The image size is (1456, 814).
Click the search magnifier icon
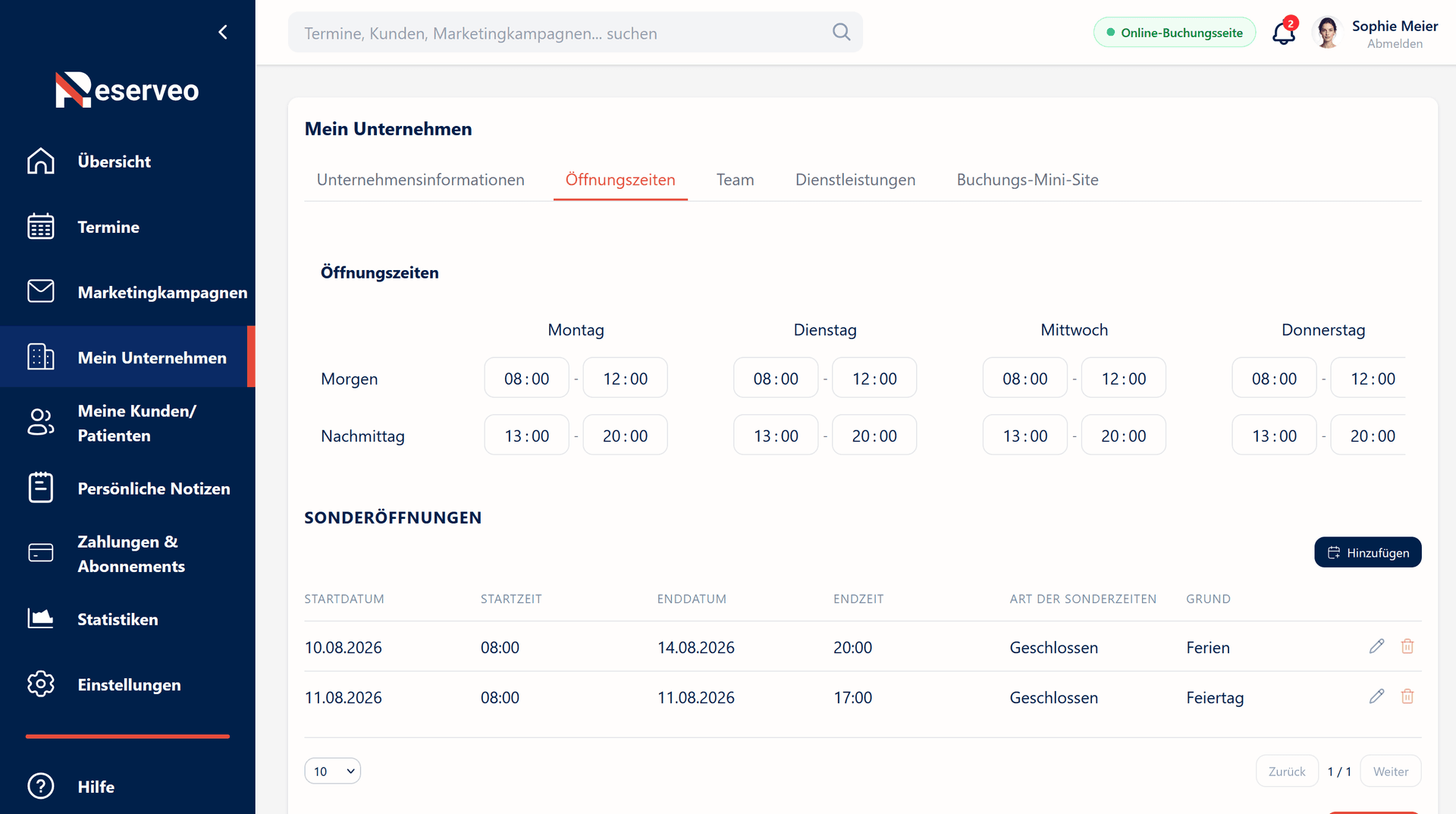coord(841,32)
